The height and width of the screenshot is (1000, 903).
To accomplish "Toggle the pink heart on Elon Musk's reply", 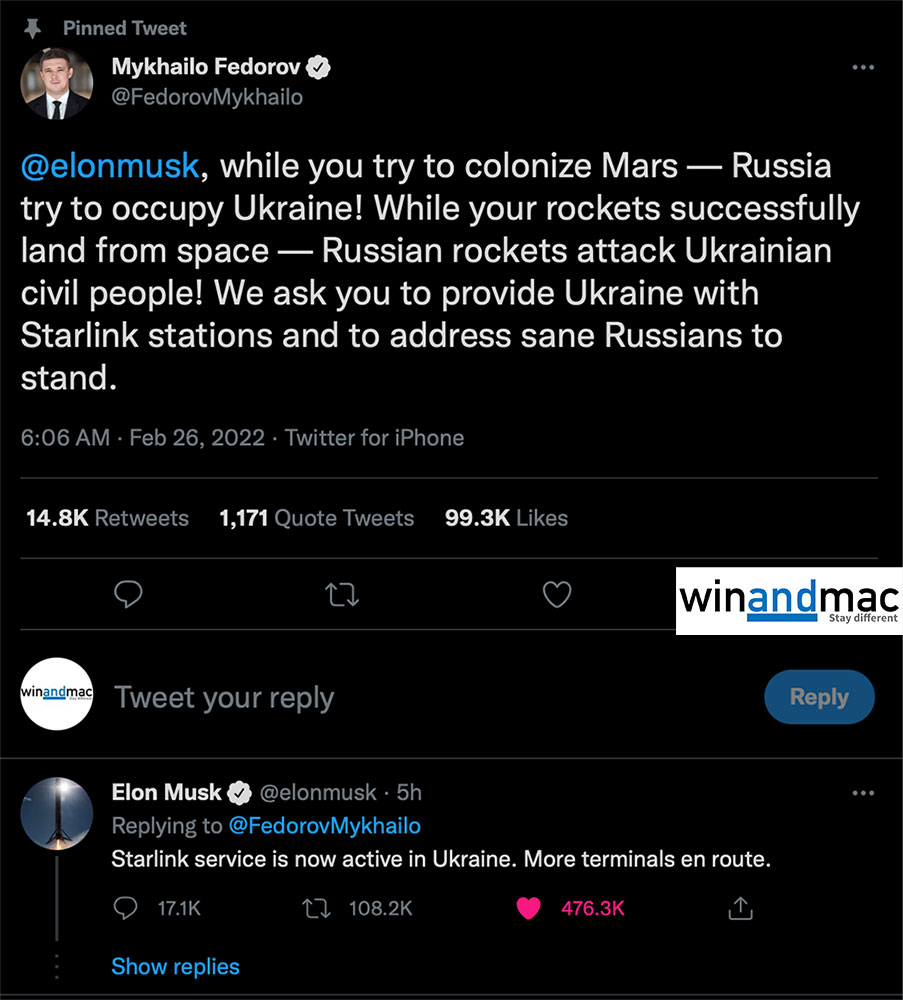I will [x=528, y=908].
